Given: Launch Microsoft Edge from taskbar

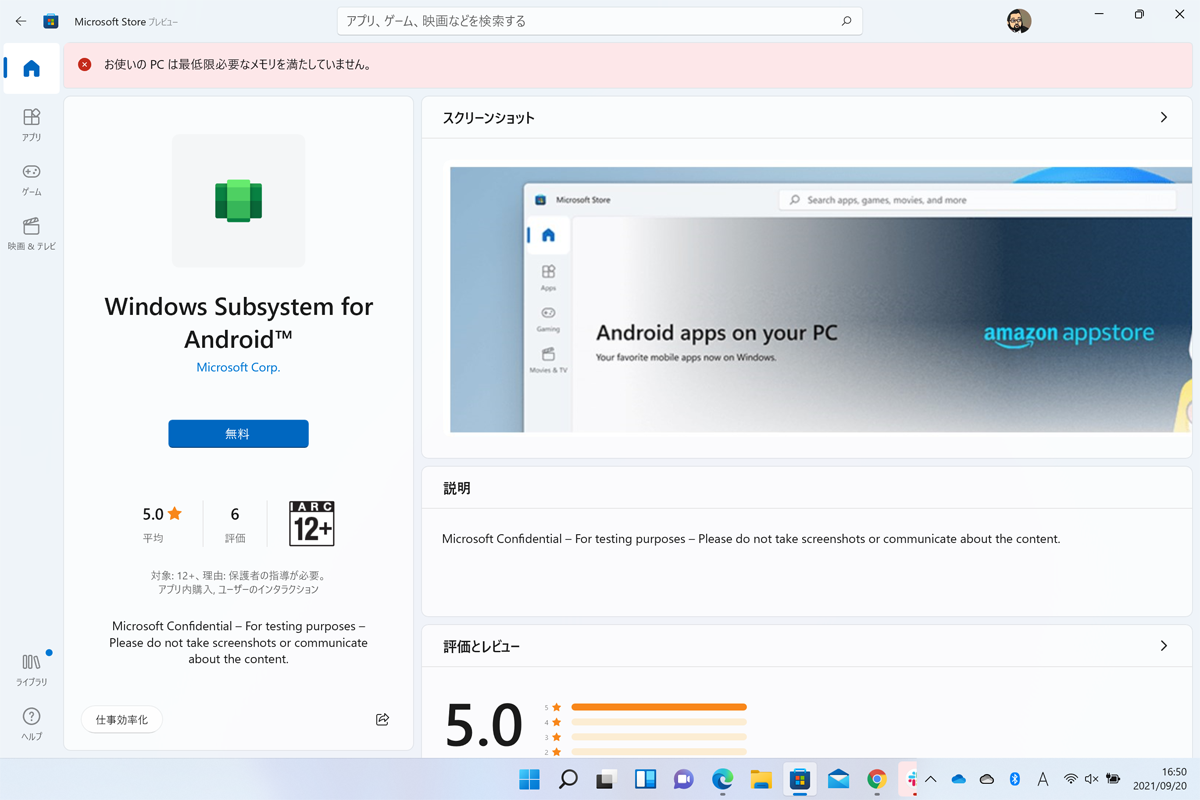Looking at the screenshot, I should point(722,780).
